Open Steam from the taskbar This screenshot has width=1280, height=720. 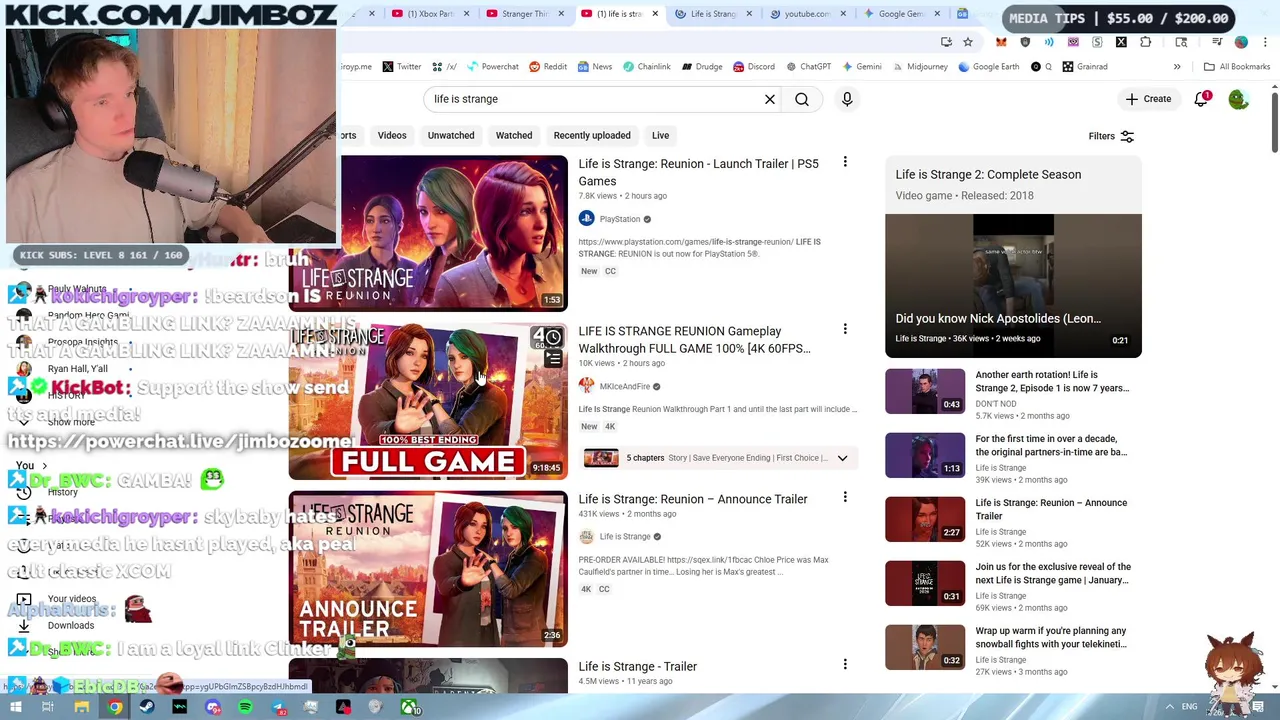(147, 707)
